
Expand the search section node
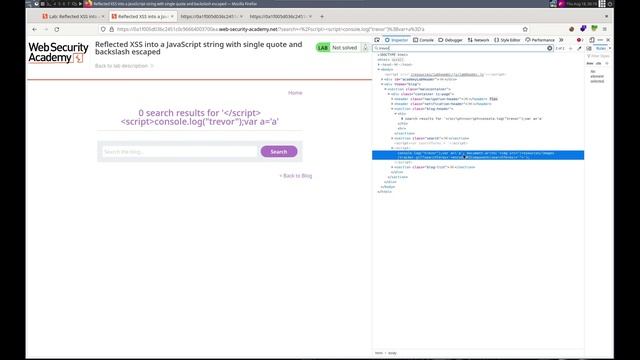click(392, 138)
